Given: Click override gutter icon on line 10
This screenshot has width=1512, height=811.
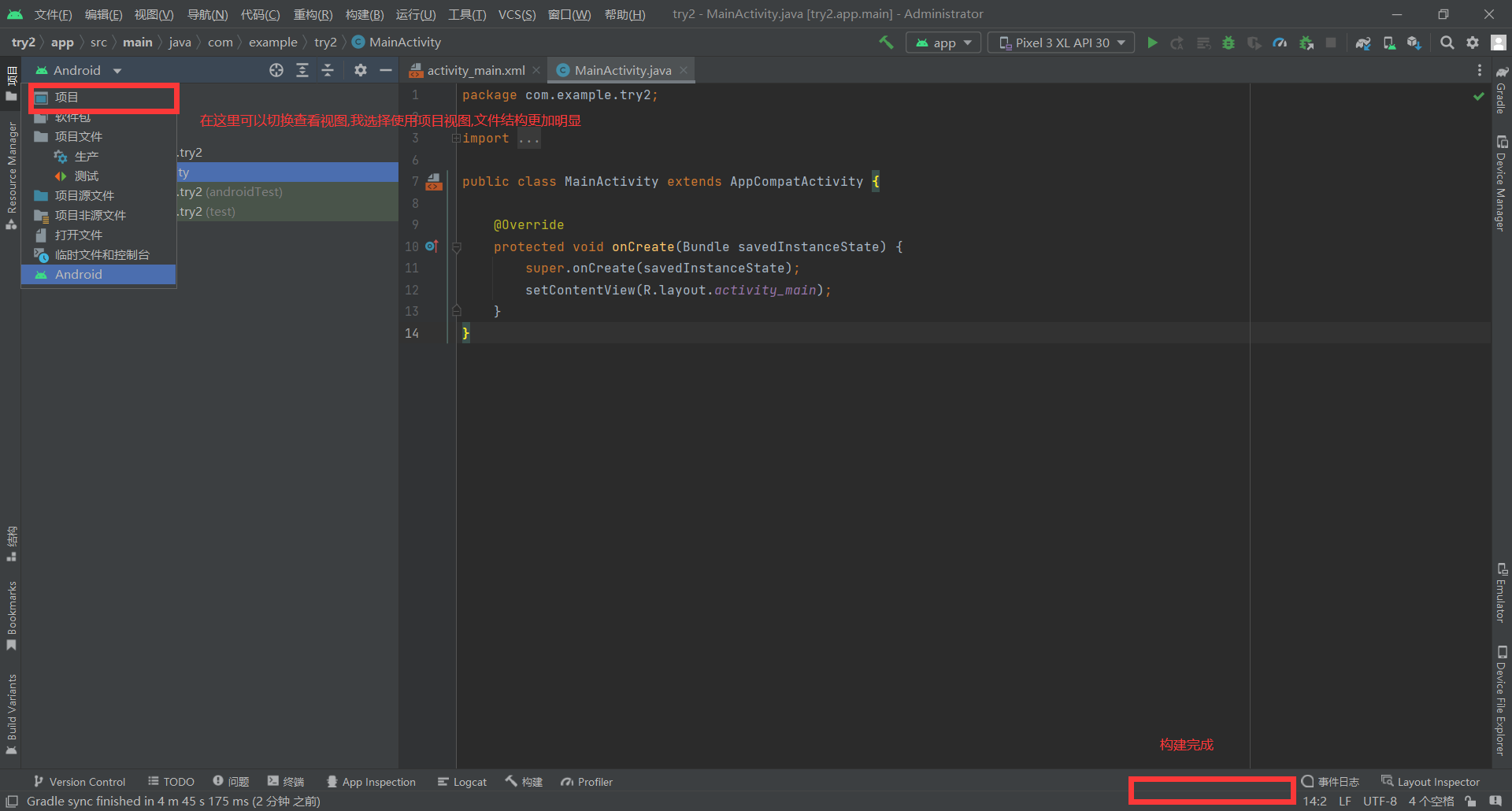Looking at the screenshot, I should point(431,246).
